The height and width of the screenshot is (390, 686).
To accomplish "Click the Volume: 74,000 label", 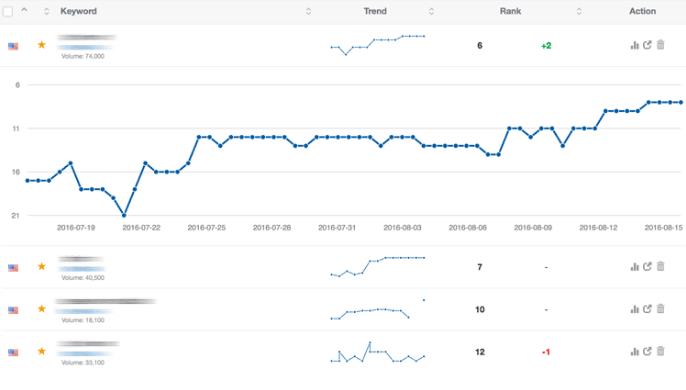I will pos(83,56).
